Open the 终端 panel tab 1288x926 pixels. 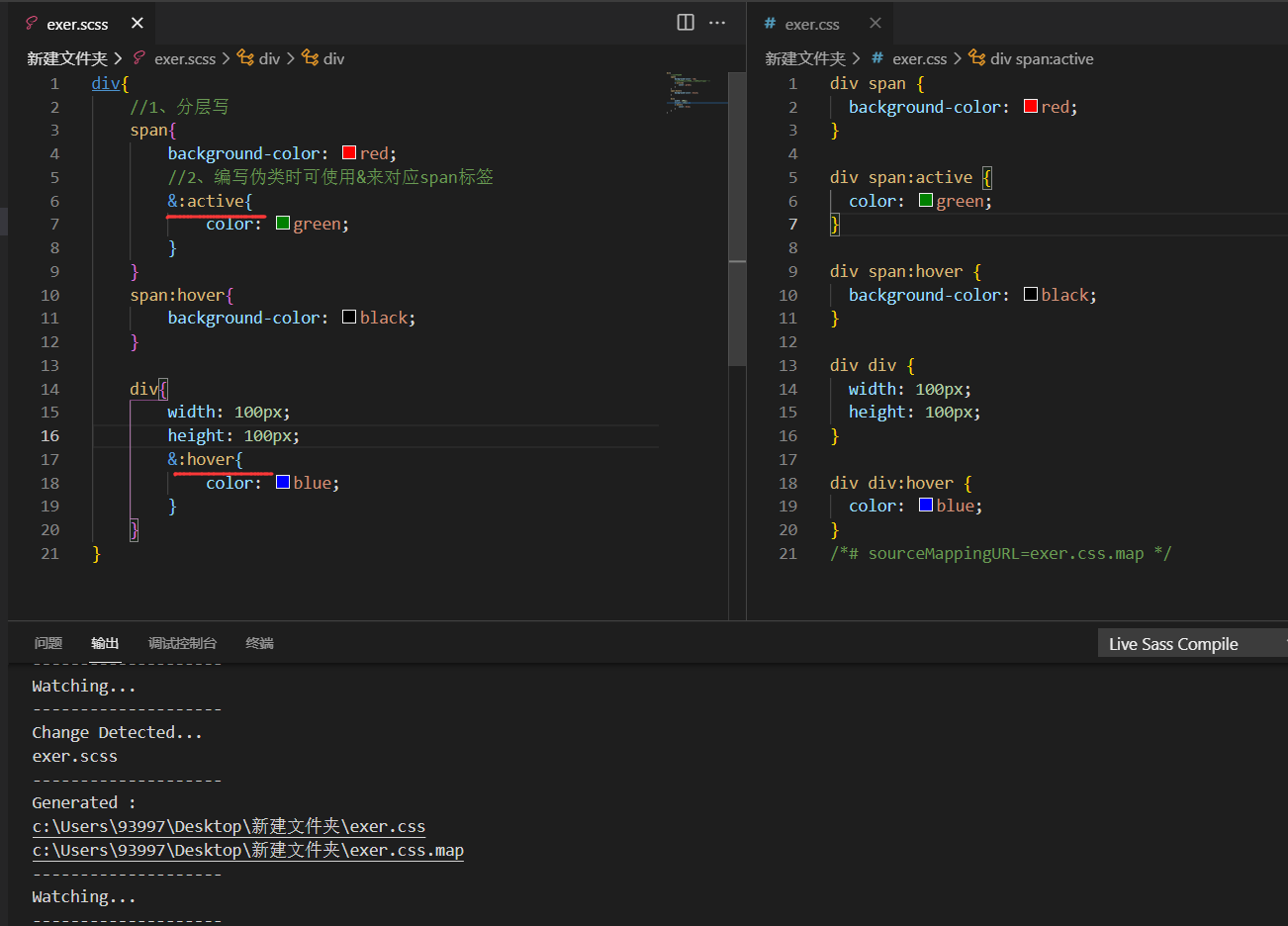[x=259, y=643]
